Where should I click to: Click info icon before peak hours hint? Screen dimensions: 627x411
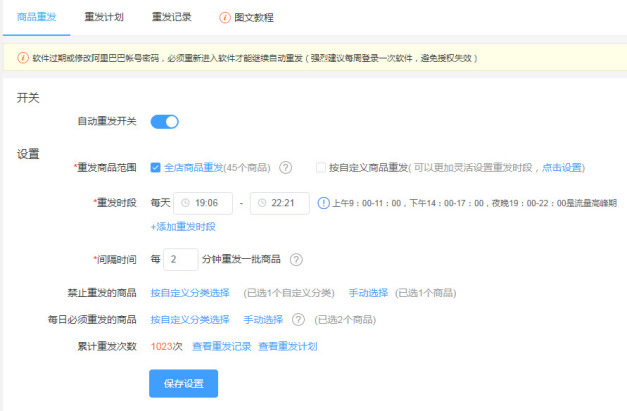click(x=323, y=203)
